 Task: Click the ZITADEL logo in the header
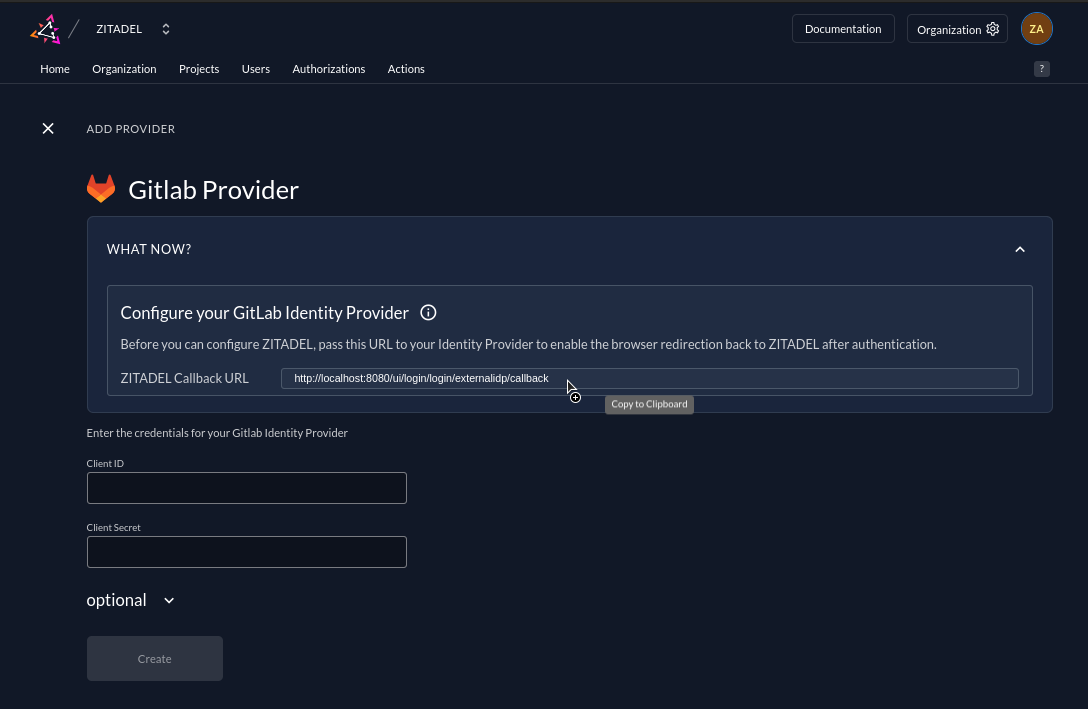[46, 29]
